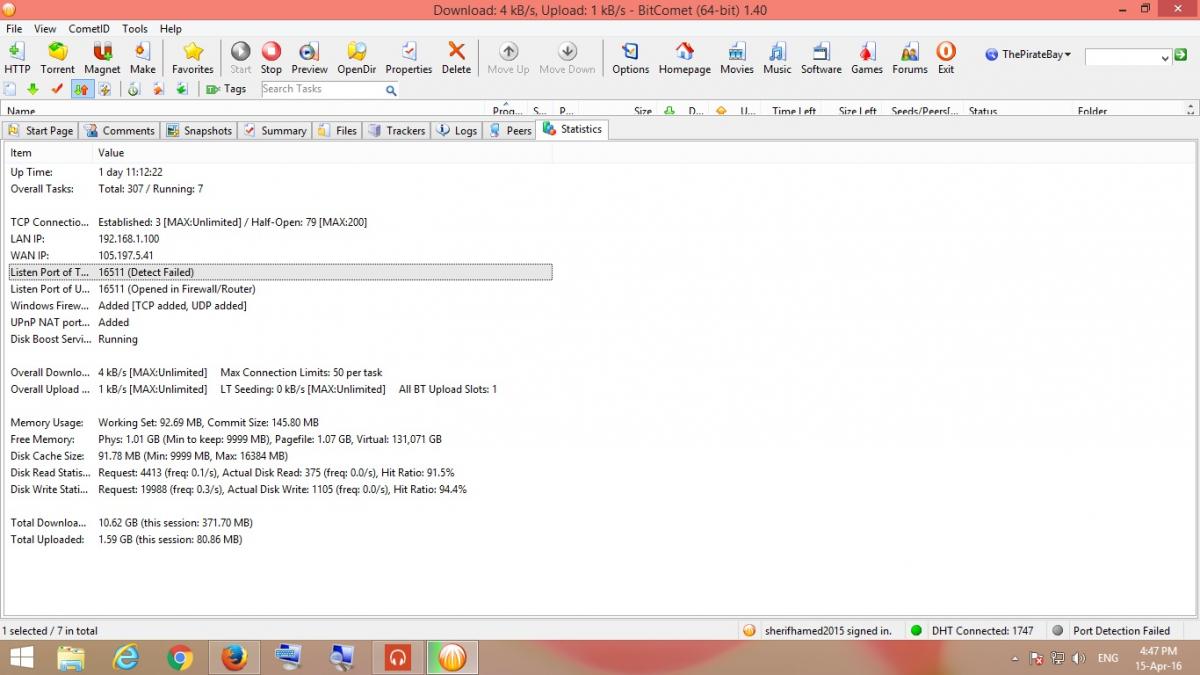The width and height of the screenshot is (1200, 675).
Task: Open the Favorites panel
Action: pyautogui.click(x=193, y=58)
